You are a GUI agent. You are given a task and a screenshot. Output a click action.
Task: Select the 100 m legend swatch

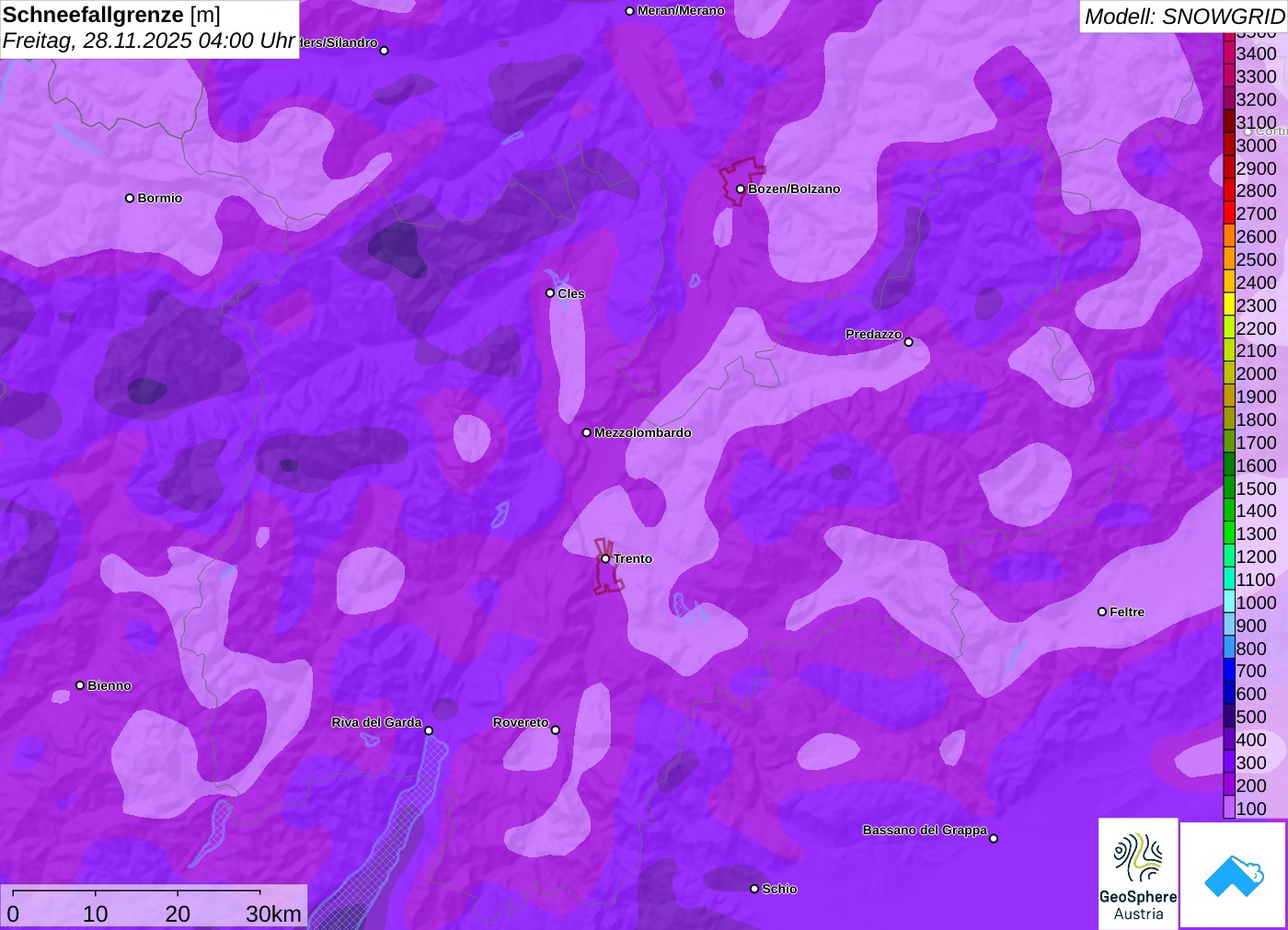1229,808
